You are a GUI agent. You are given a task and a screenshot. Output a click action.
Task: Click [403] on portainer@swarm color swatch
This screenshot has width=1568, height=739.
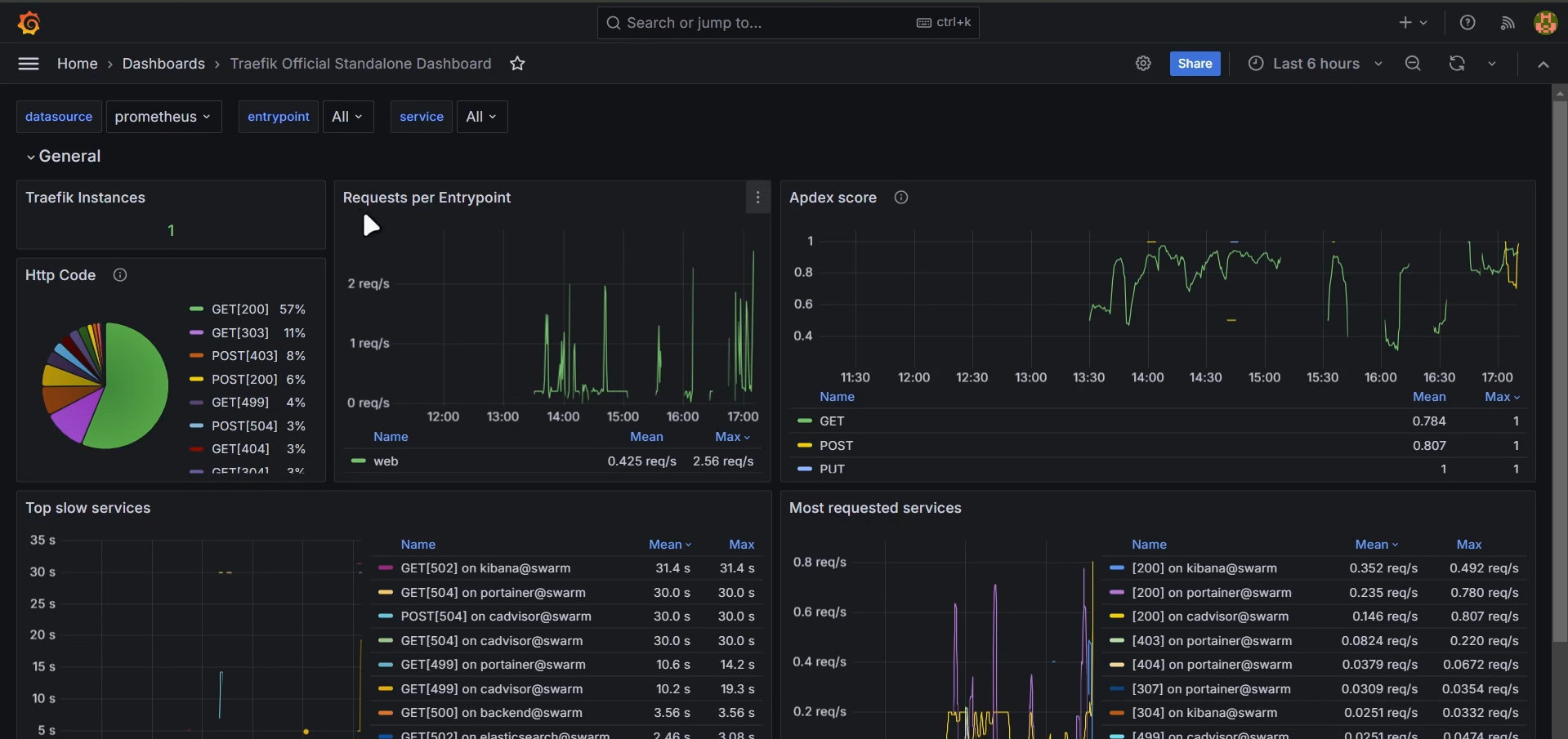coord(1117,641)
